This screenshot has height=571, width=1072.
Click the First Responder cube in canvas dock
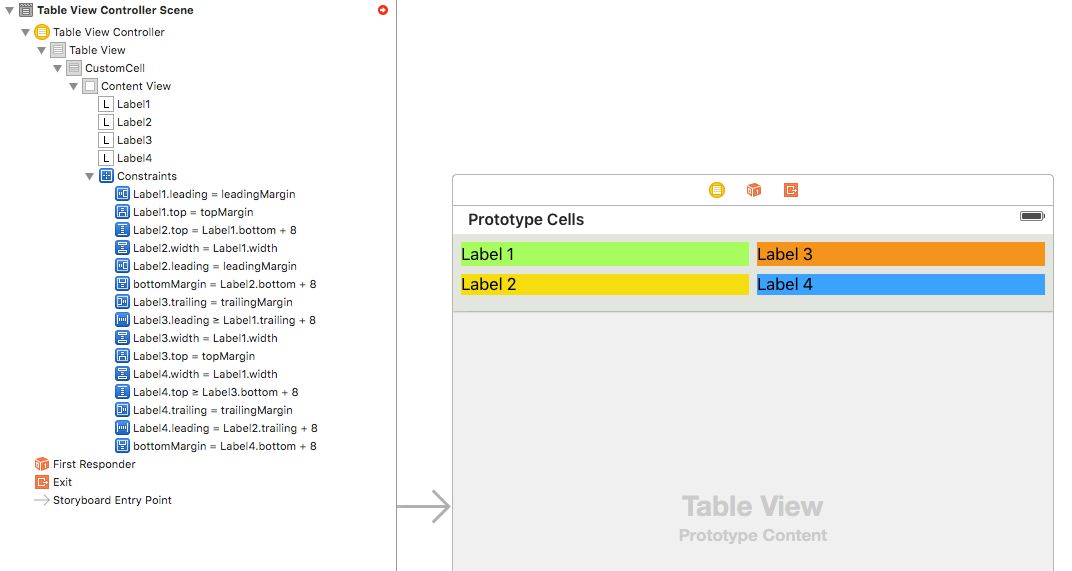coord(753,190)
